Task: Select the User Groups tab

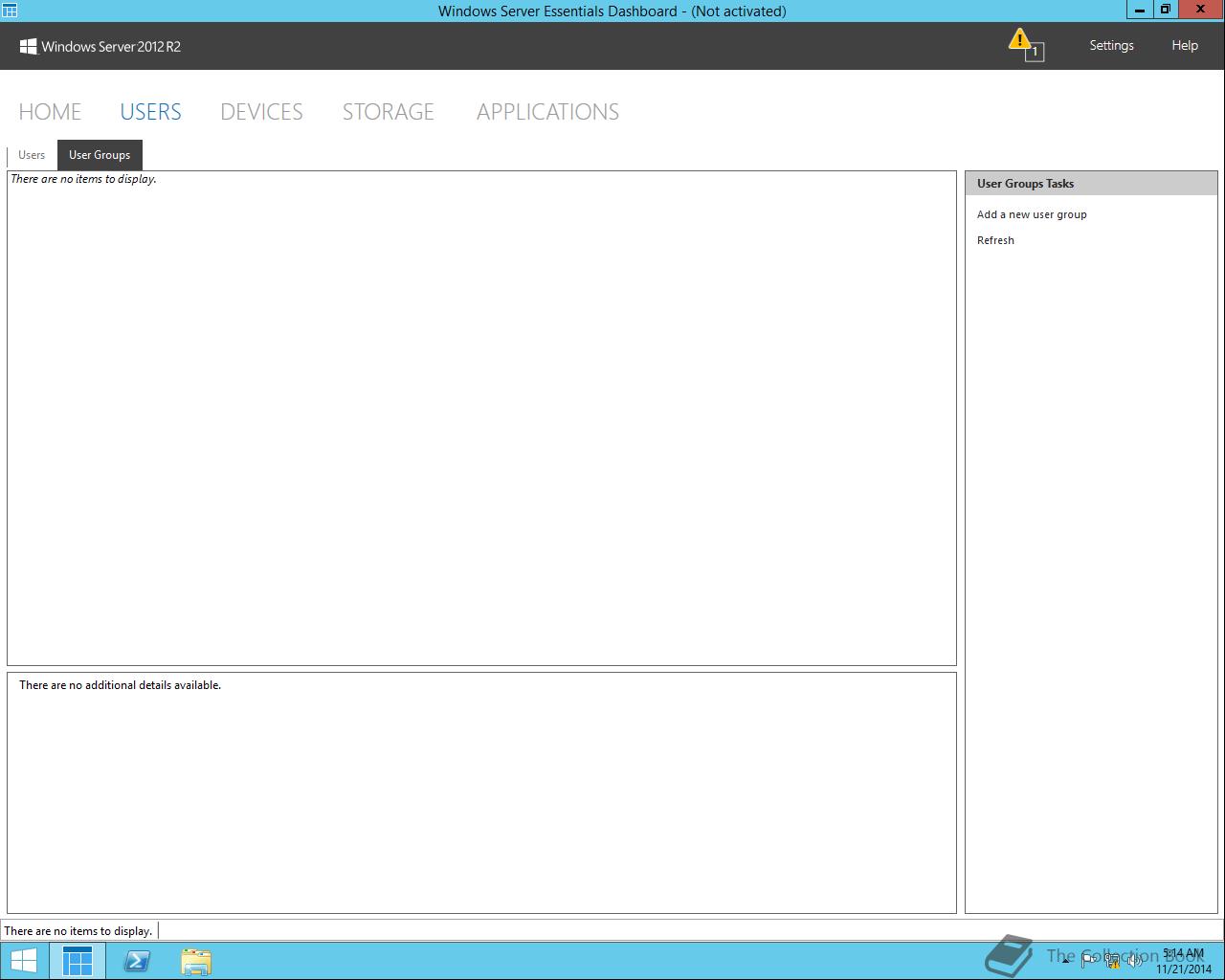Action: (100, 155)
